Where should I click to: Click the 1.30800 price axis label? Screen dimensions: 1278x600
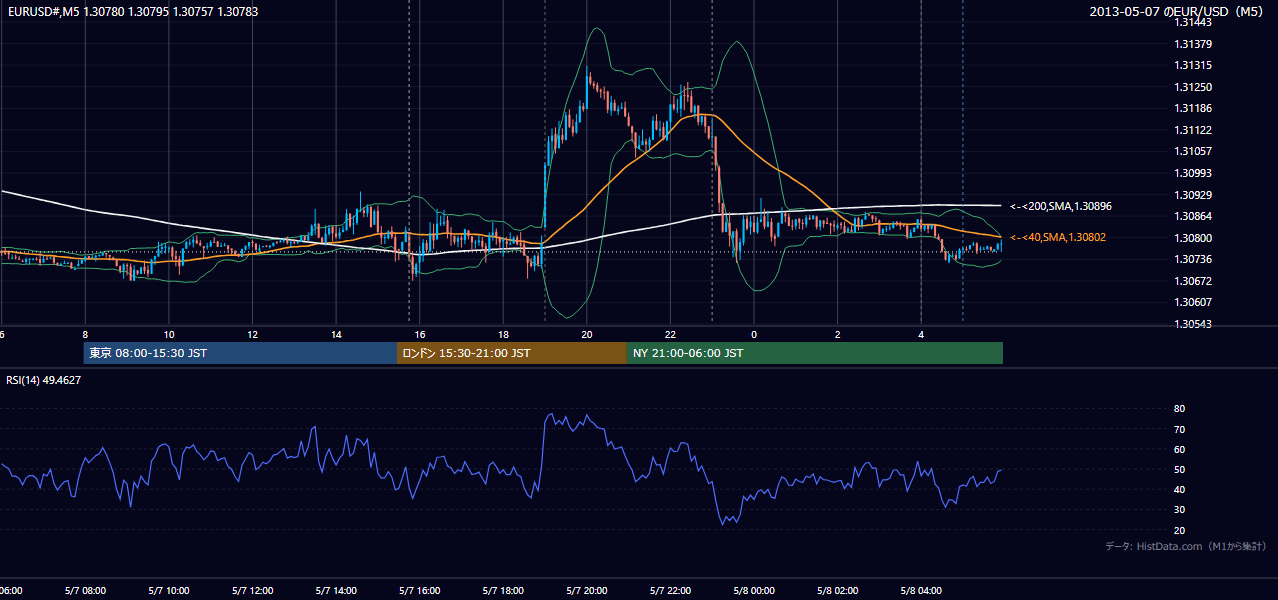1193,238
